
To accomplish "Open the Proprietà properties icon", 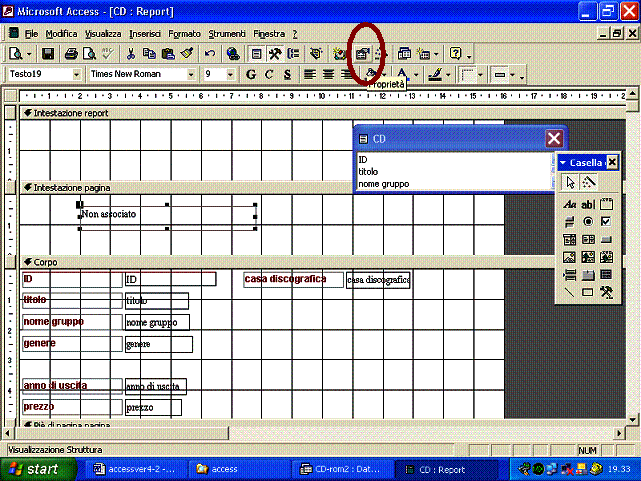I will (362, 54).
